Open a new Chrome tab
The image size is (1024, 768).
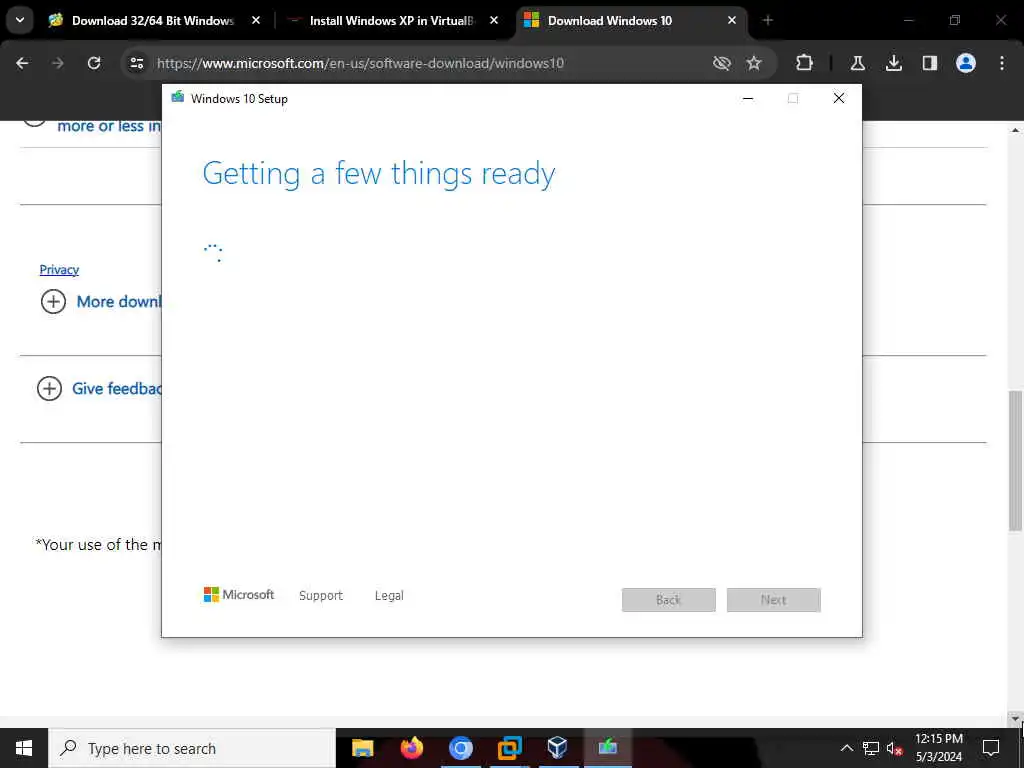pos(768,21)
